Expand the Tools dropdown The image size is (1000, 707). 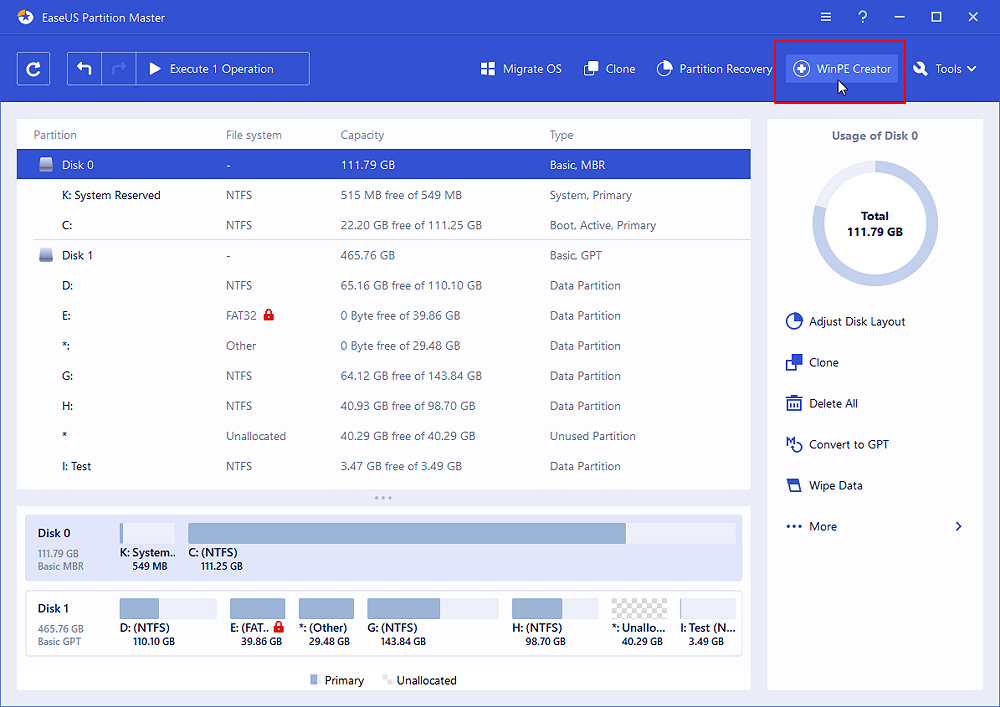(945, 69)
